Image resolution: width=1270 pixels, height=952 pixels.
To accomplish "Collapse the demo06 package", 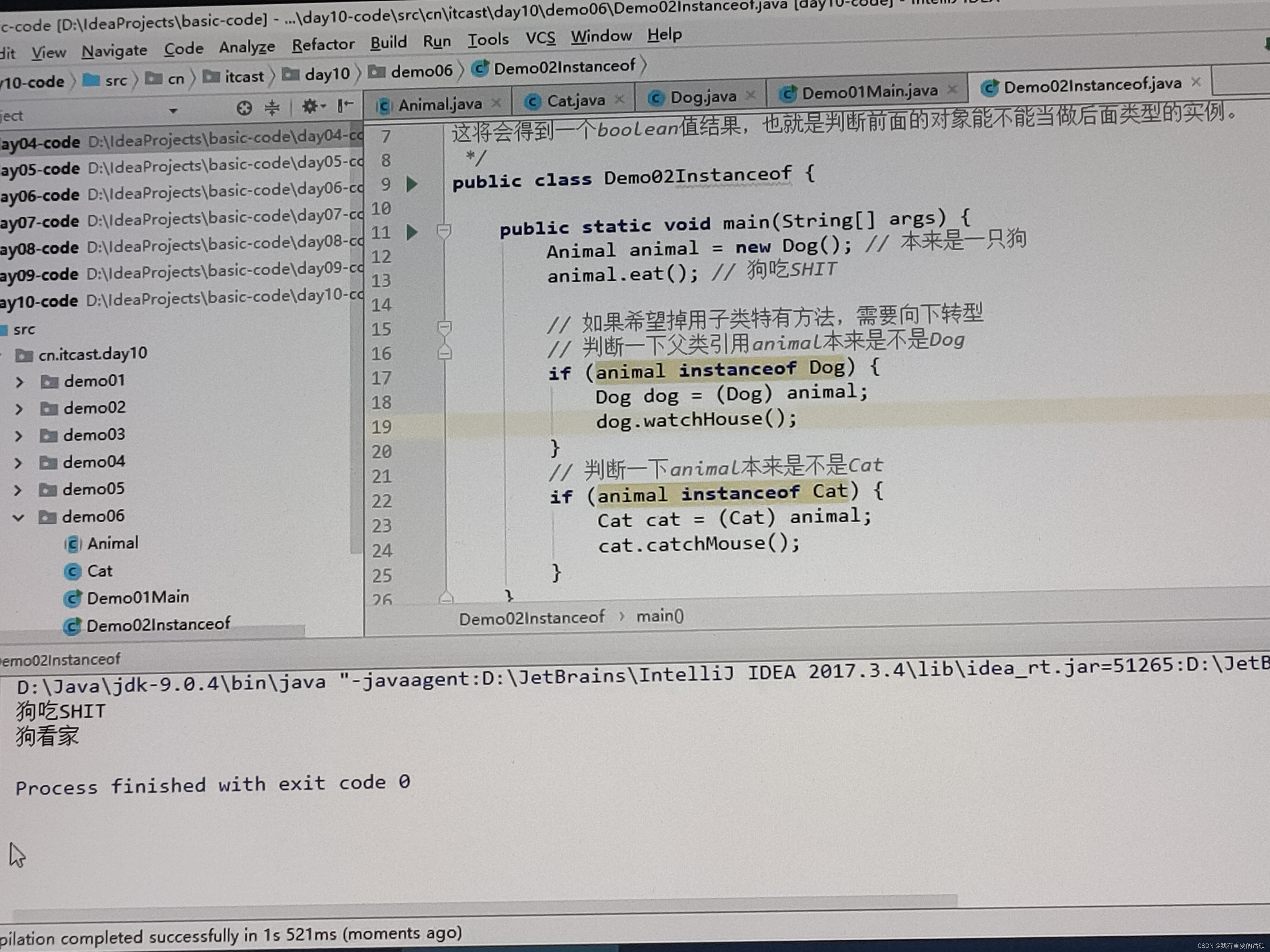I will click(x=18, y=518).
